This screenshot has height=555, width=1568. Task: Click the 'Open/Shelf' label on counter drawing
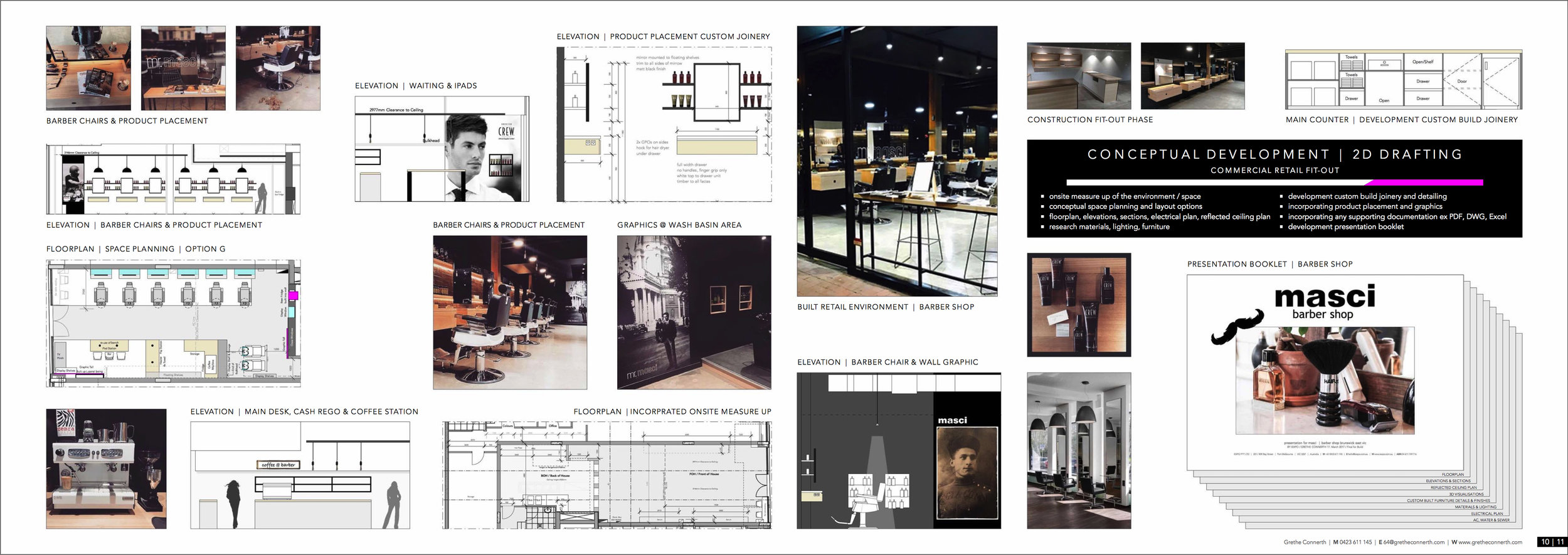coord(1423,62)
